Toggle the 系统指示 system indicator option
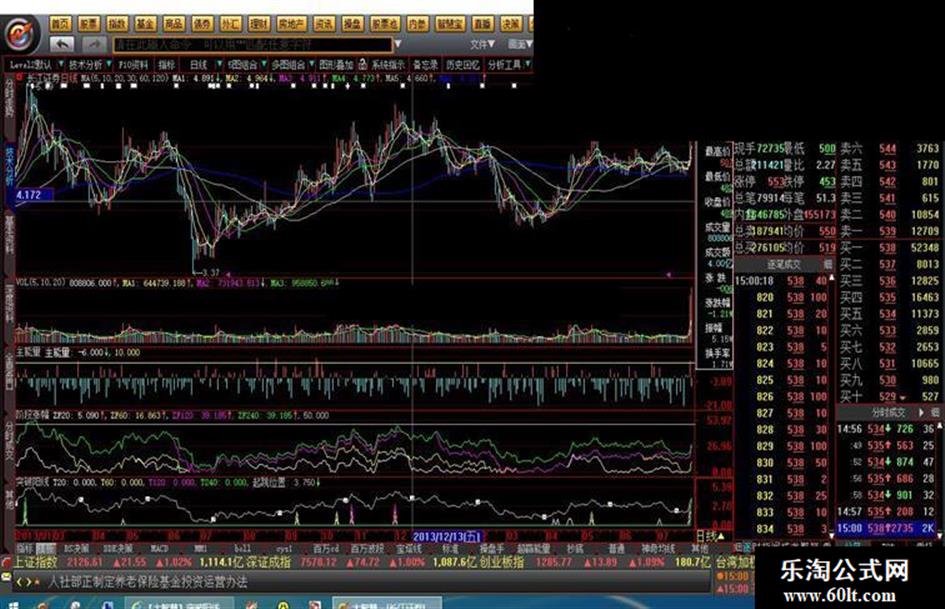Viewport: 945px width, 609px height. [388, 64]
